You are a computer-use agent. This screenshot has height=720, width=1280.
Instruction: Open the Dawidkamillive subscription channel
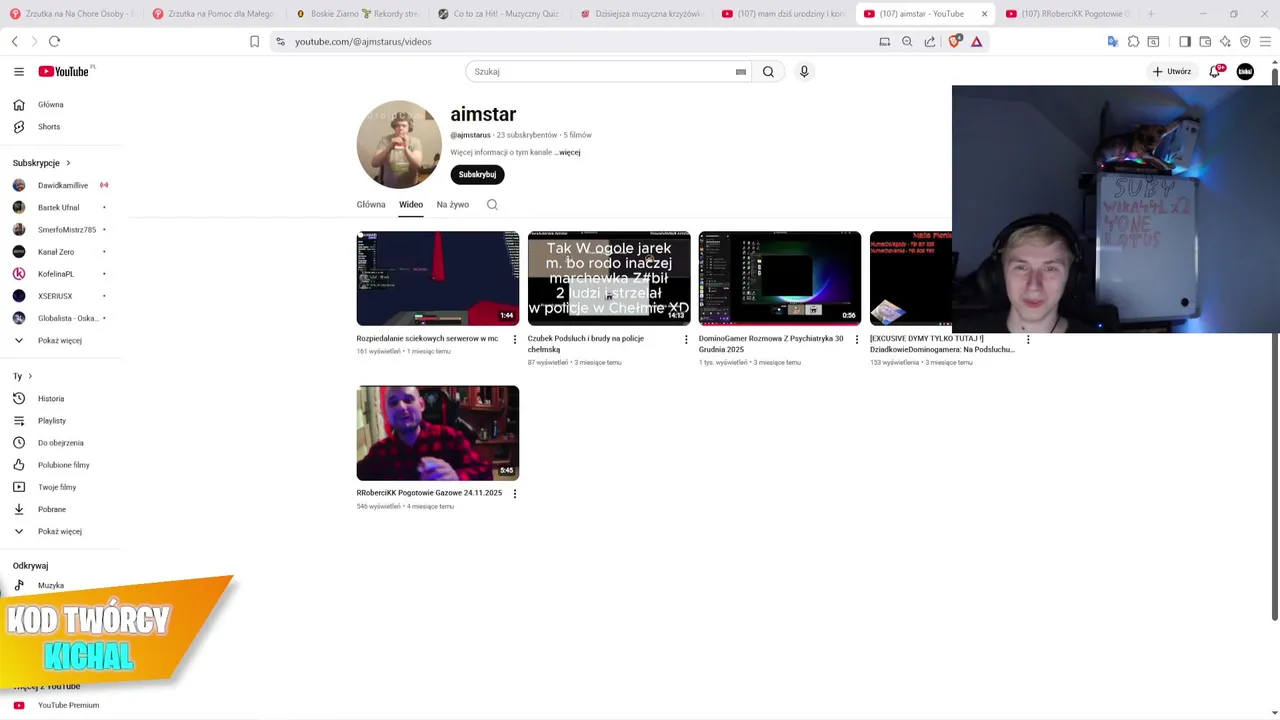coord(60,185)
